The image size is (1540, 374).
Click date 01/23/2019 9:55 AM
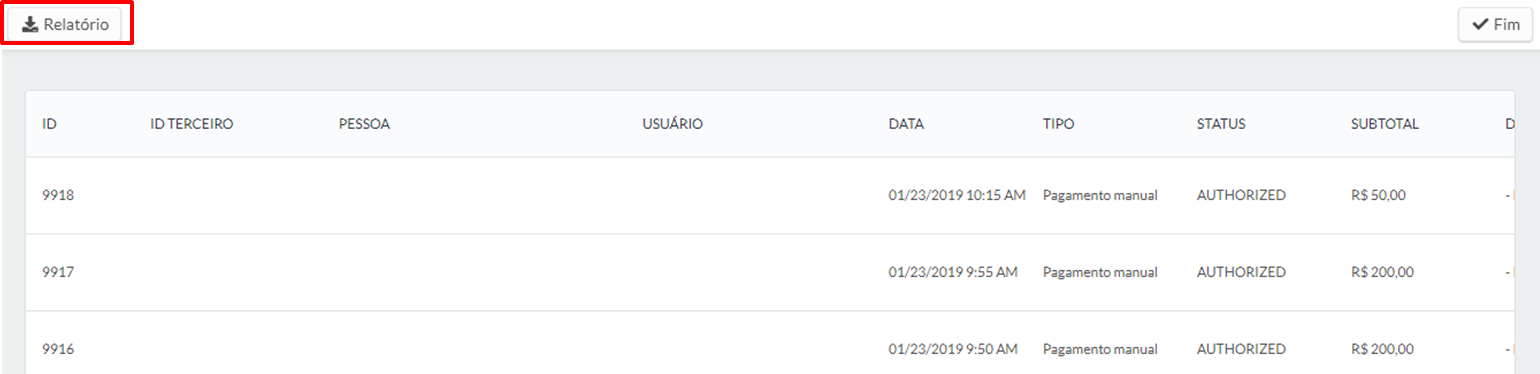pos(953,272)
